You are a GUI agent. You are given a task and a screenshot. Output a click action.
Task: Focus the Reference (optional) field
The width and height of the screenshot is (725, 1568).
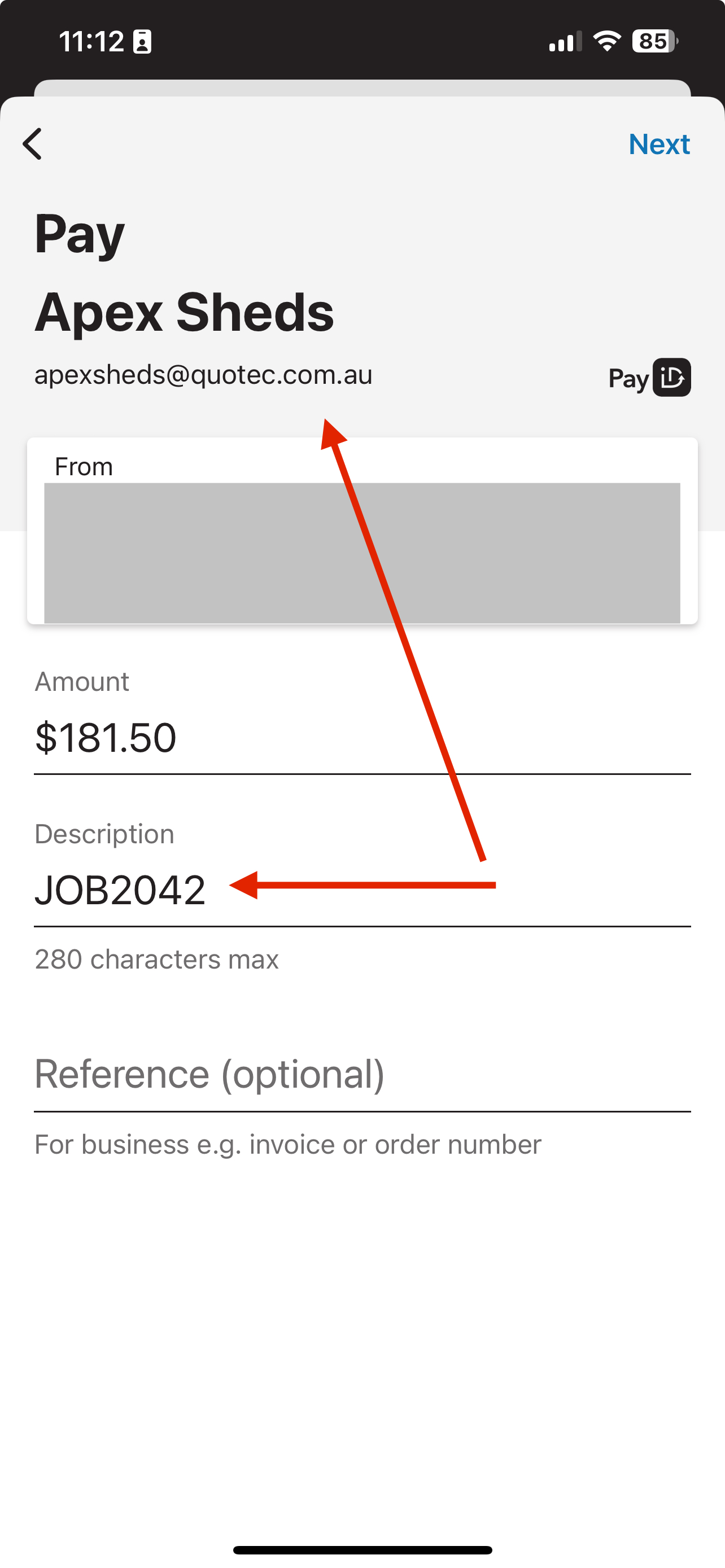pos(362,1074)
